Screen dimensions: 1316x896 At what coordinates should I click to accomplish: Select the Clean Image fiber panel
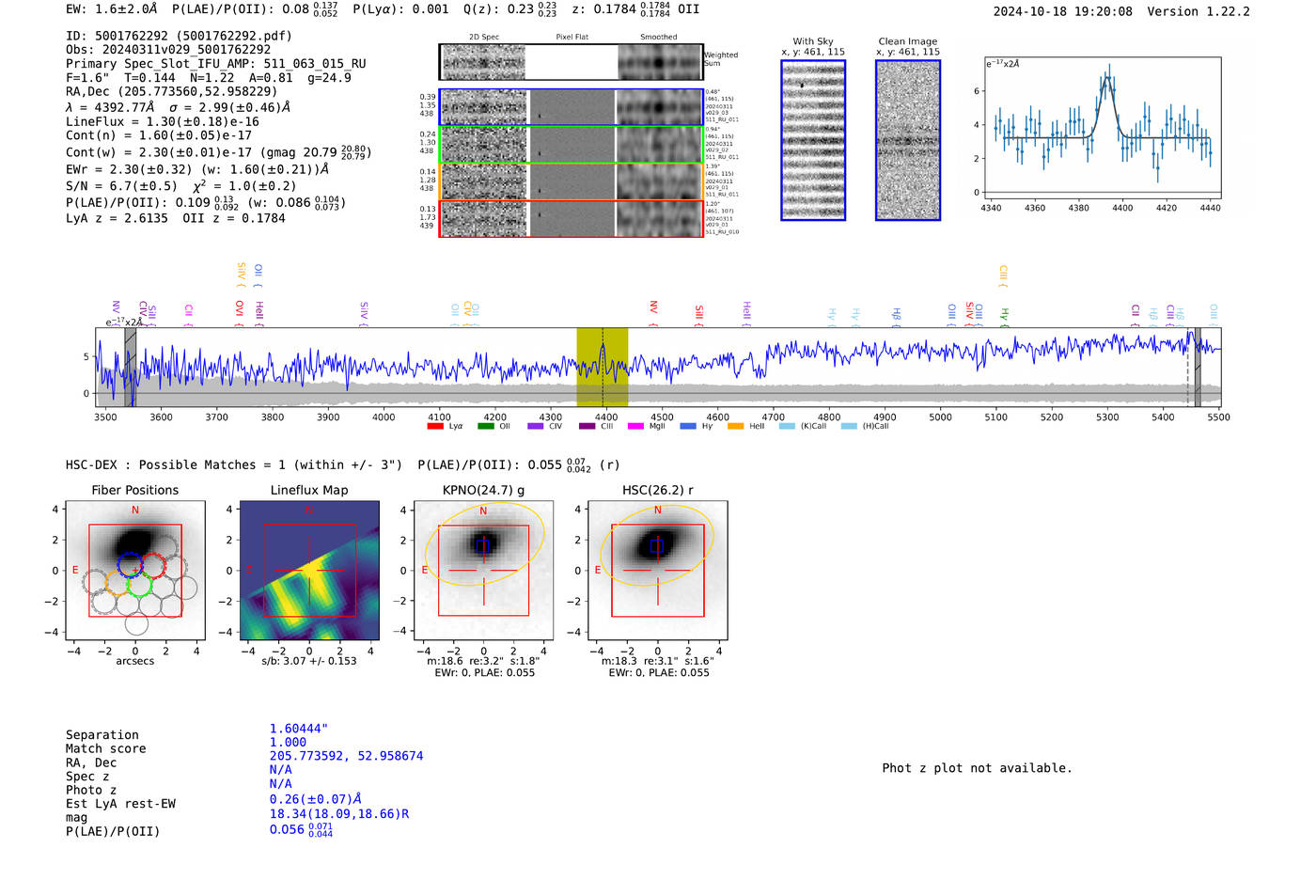908,140
